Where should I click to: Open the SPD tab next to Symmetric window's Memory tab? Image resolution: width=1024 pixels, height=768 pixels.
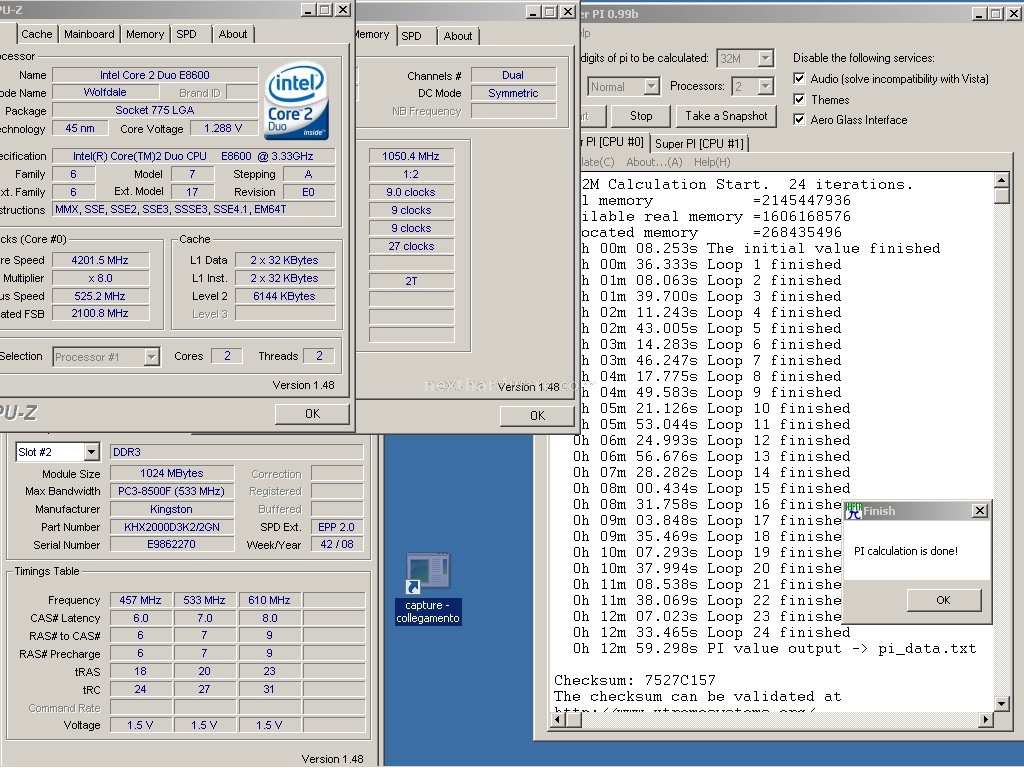point(411,36)
